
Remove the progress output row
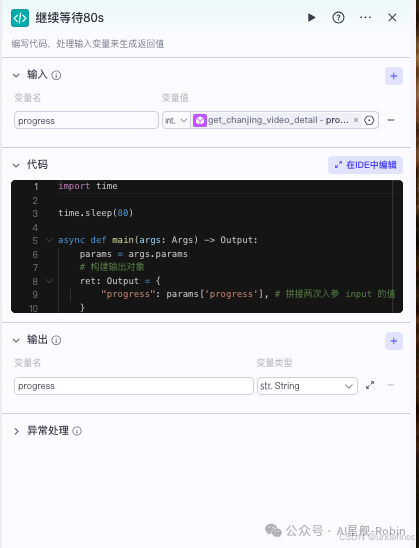click(x=391, y=385)
